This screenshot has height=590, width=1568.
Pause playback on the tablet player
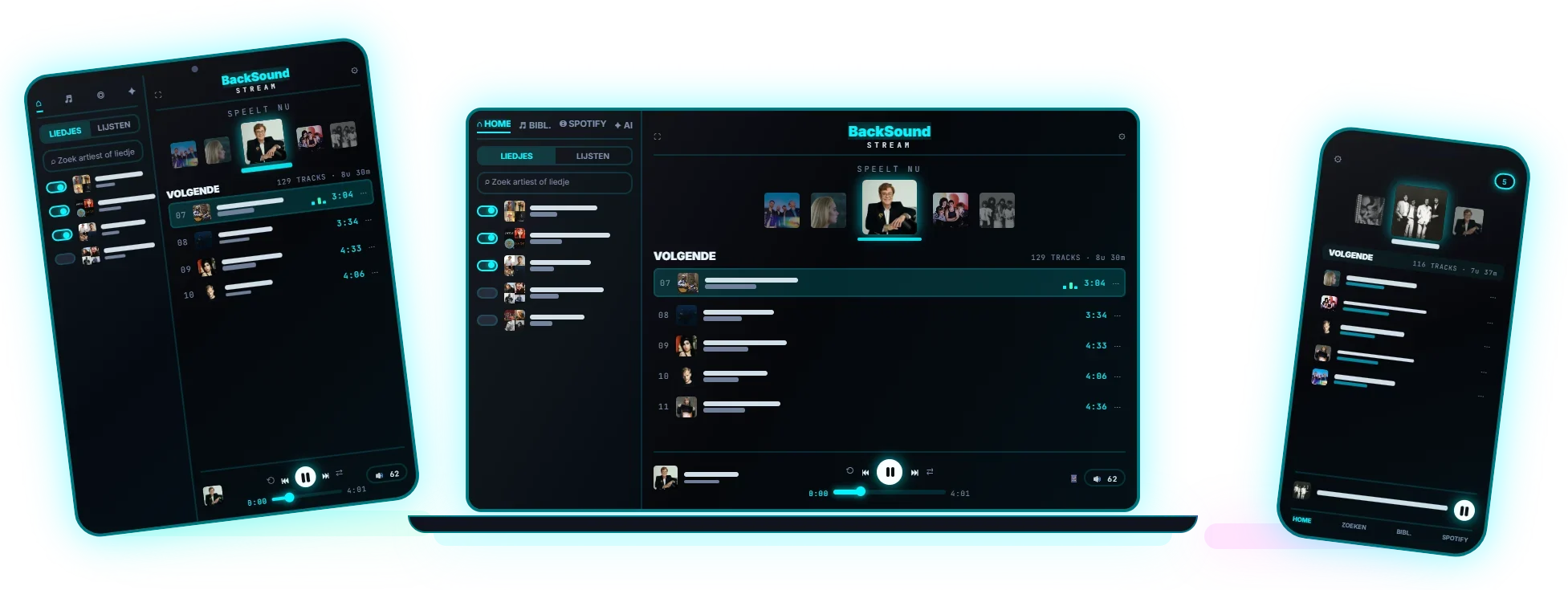click(x=305, y=477)
